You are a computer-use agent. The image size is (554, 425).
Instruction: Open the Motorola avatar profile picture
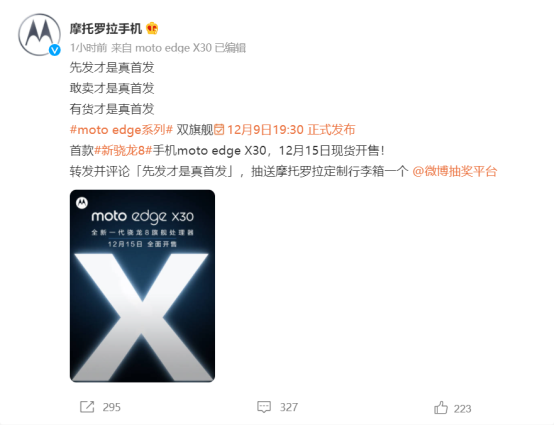click(x=39, y=35)
